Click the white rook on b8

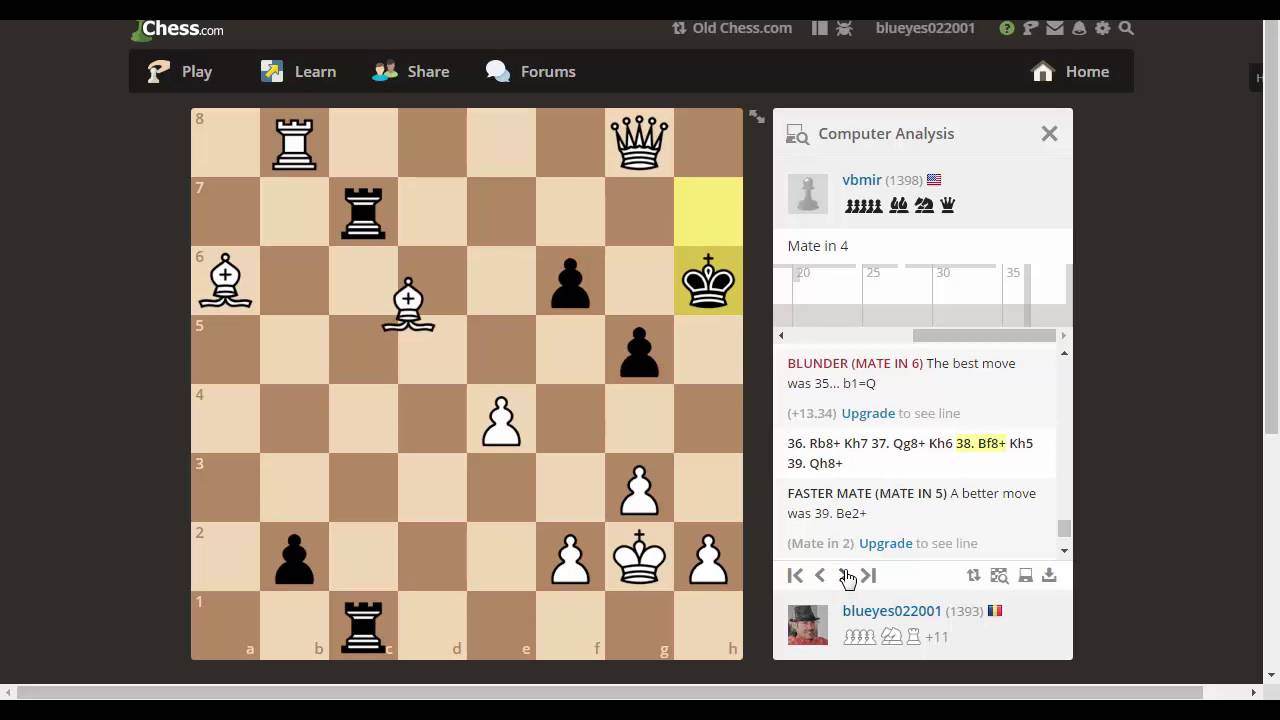(294, 142)
